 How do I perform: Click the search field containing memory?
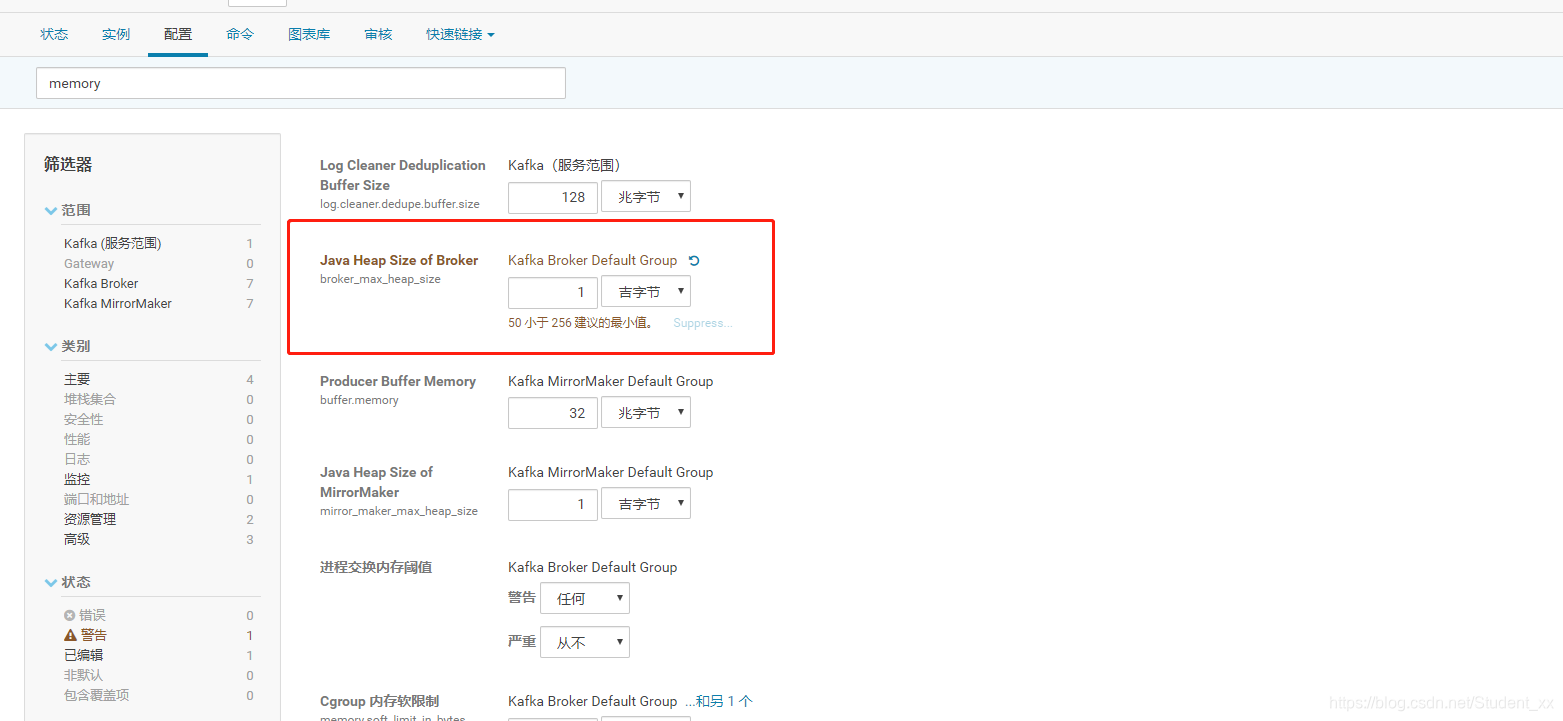(x=301, y=83)
